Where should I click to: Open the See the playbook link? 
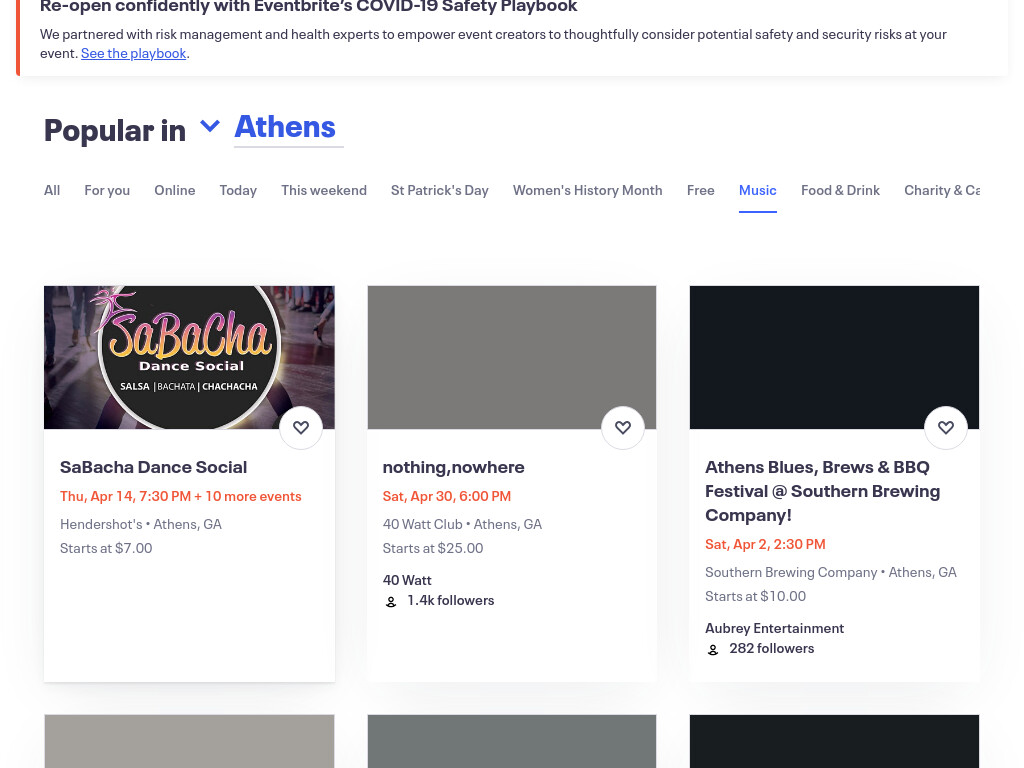pyautogui.click(x=133, y=54)
